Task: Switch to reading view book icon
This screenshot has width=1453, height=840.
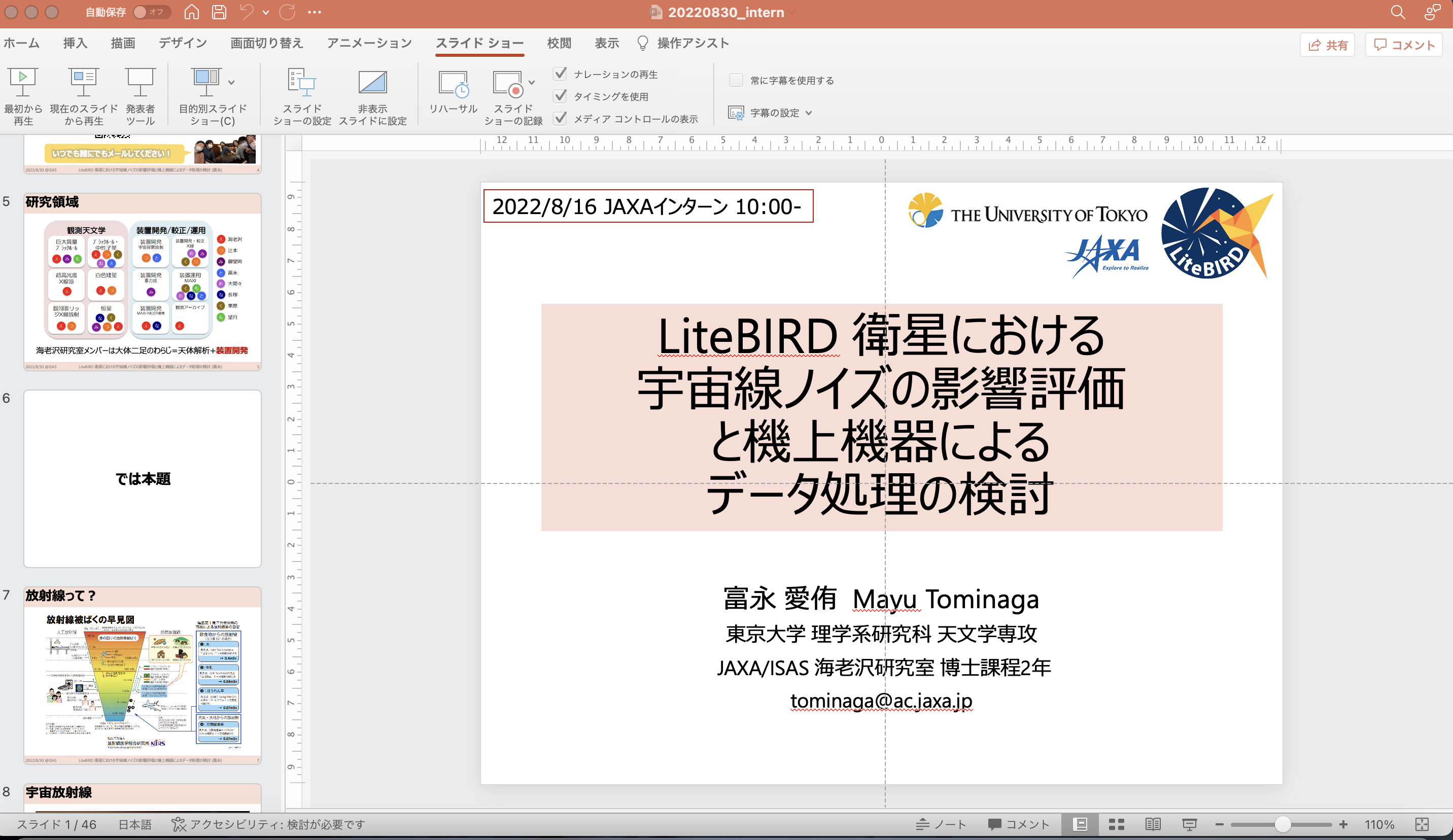Action: pos(1153,824)
